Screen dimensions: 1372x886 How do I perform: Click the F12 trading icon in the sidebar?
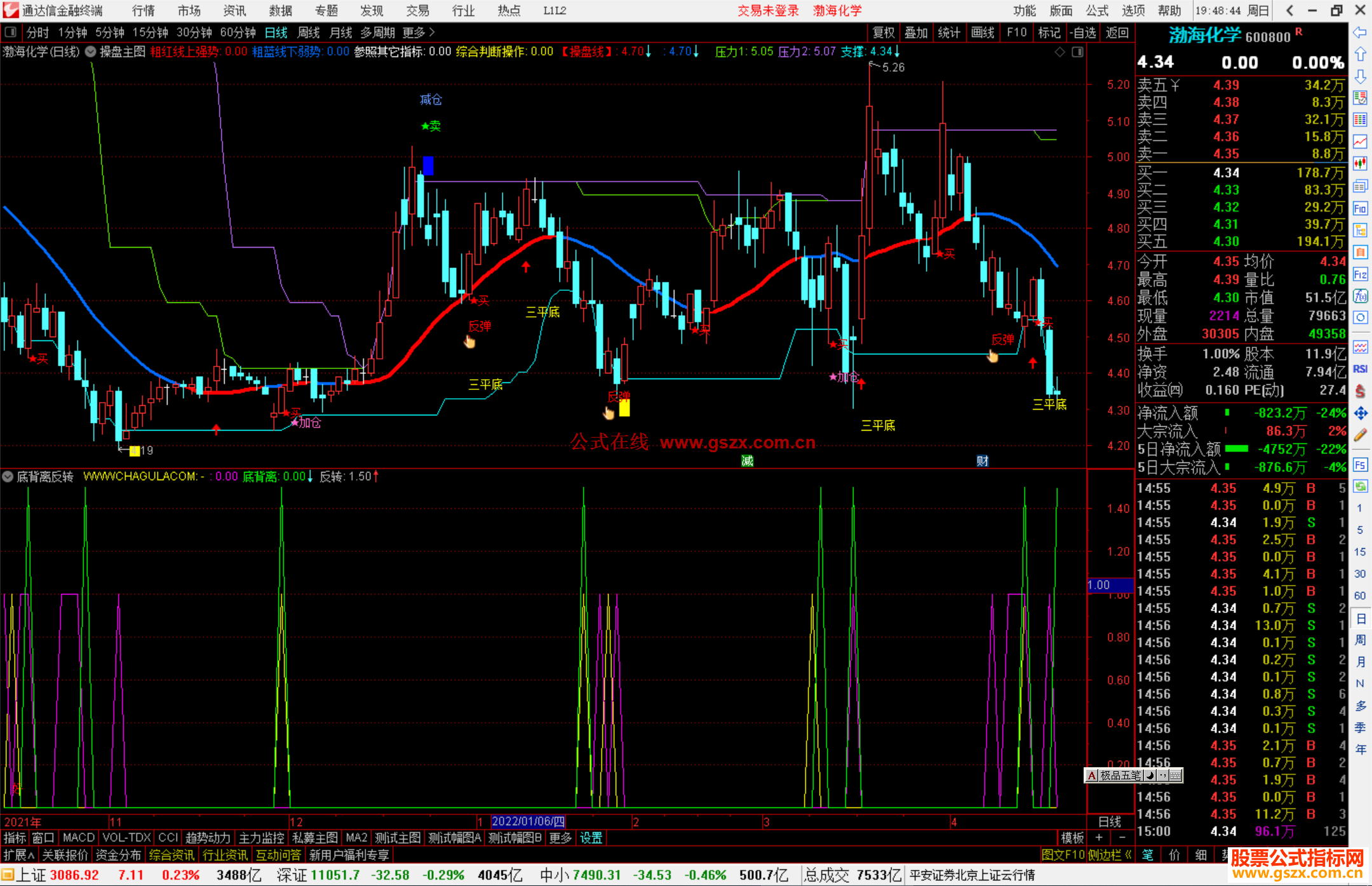pos(1360,274)
